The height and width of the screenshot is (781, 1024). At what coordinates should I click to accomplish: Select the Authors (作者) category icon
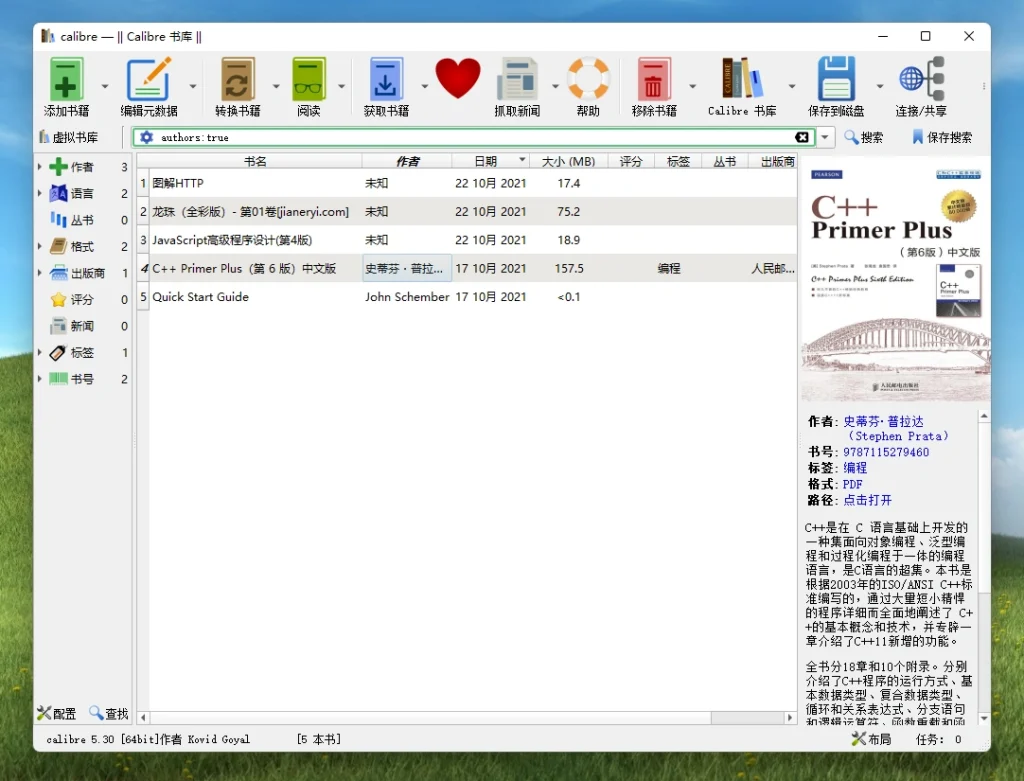pyautogui.click(x=59, y=167)
